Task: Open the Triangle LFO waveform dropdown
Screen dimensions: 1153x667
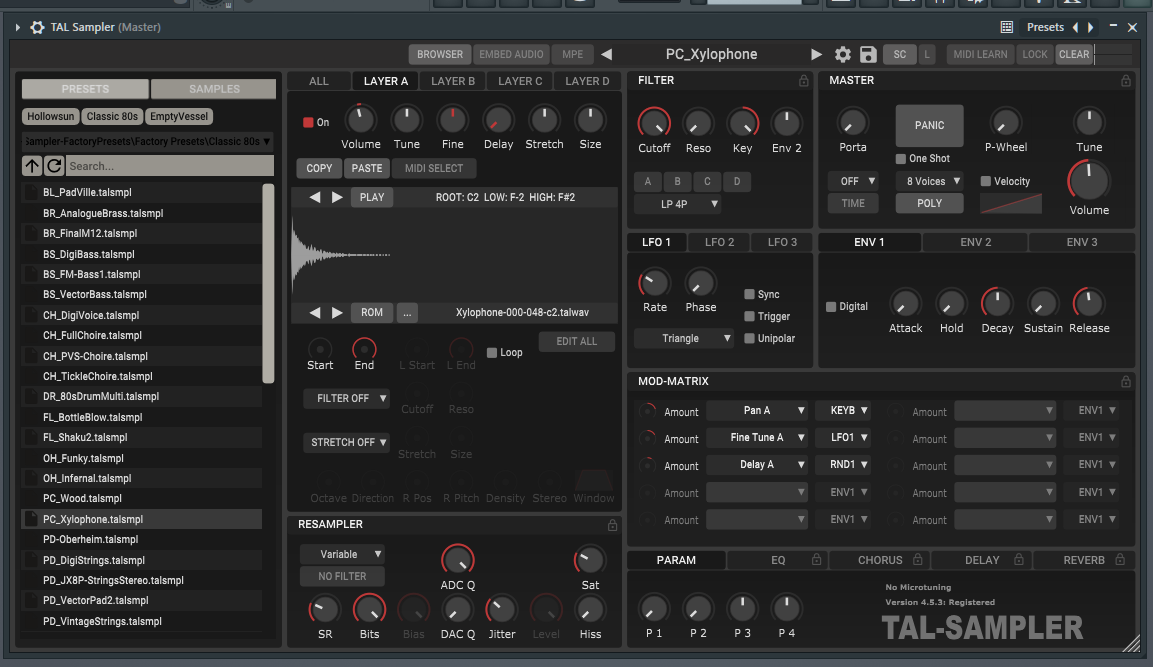Action: [684, 338]
